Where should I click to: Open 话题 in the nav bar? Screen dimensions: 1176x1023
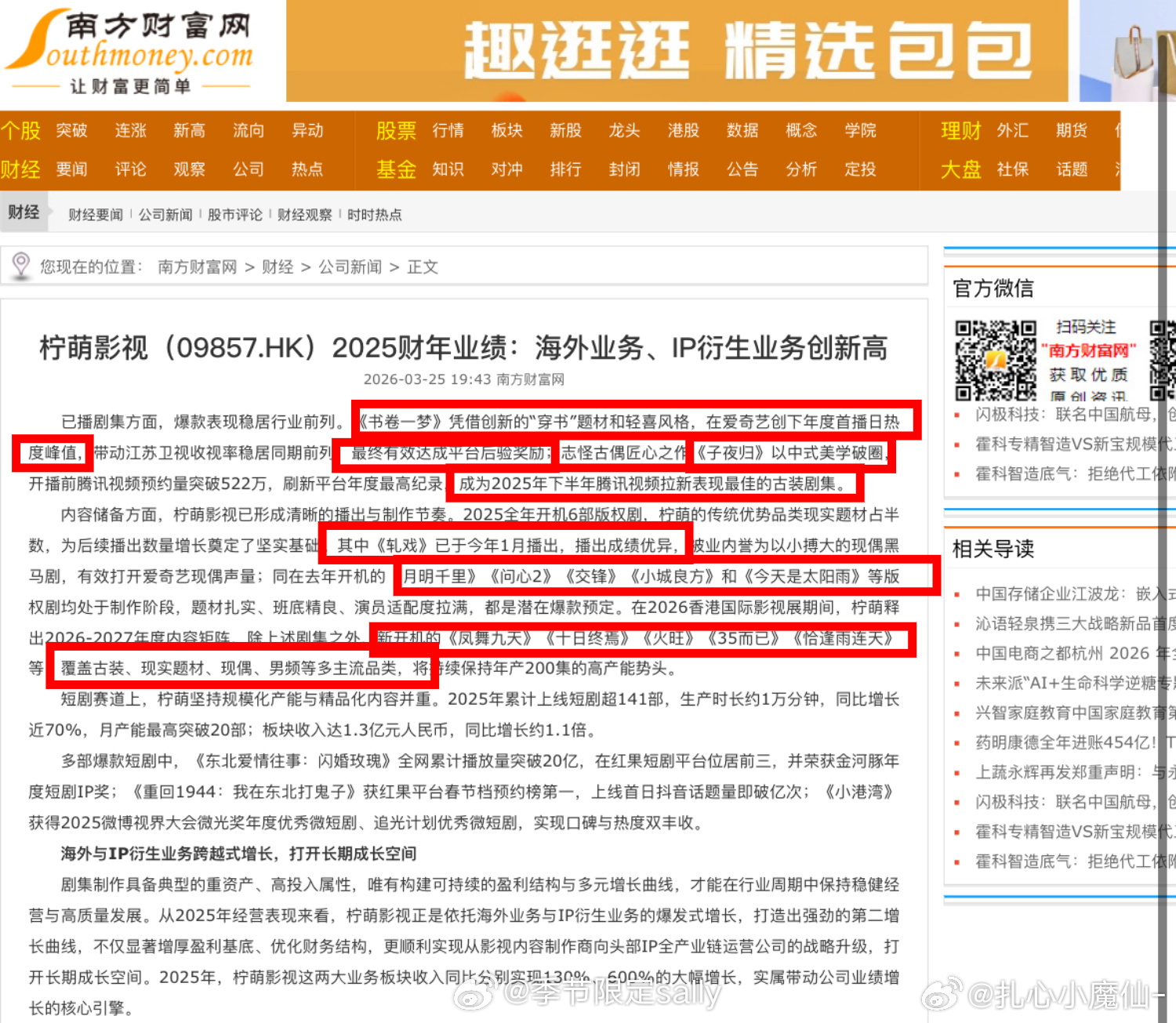coord(1071,169)
